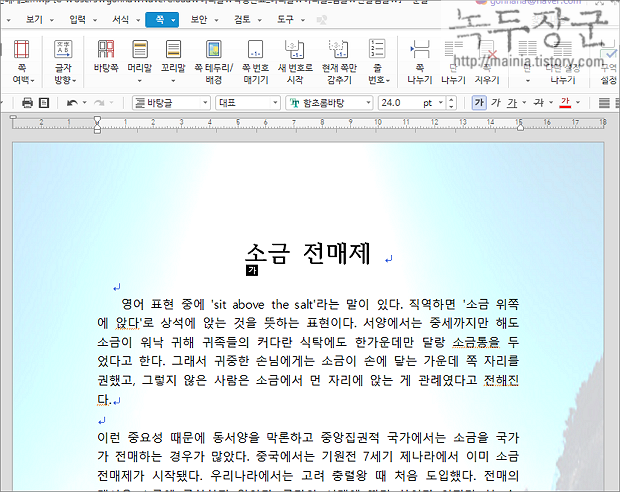This screenshot has height=492, width=620.
Task: Click the word 소금통을 in paragraph
Action: click(476, 342)
